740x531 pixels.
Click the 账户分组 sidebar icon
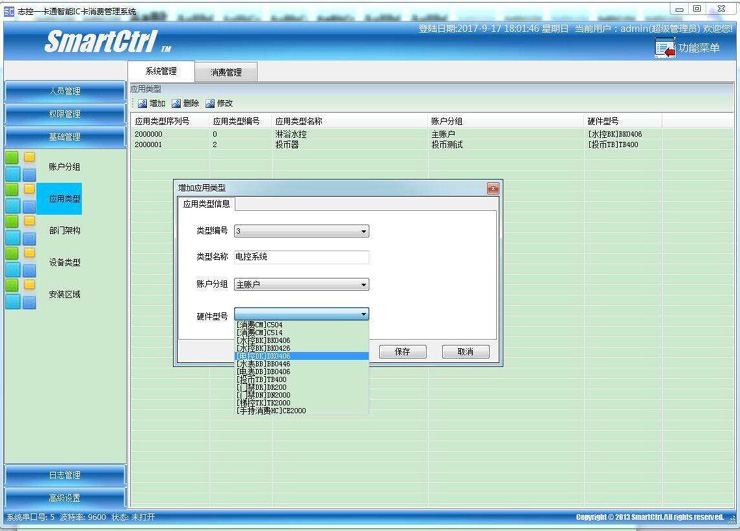click(21, 167)
